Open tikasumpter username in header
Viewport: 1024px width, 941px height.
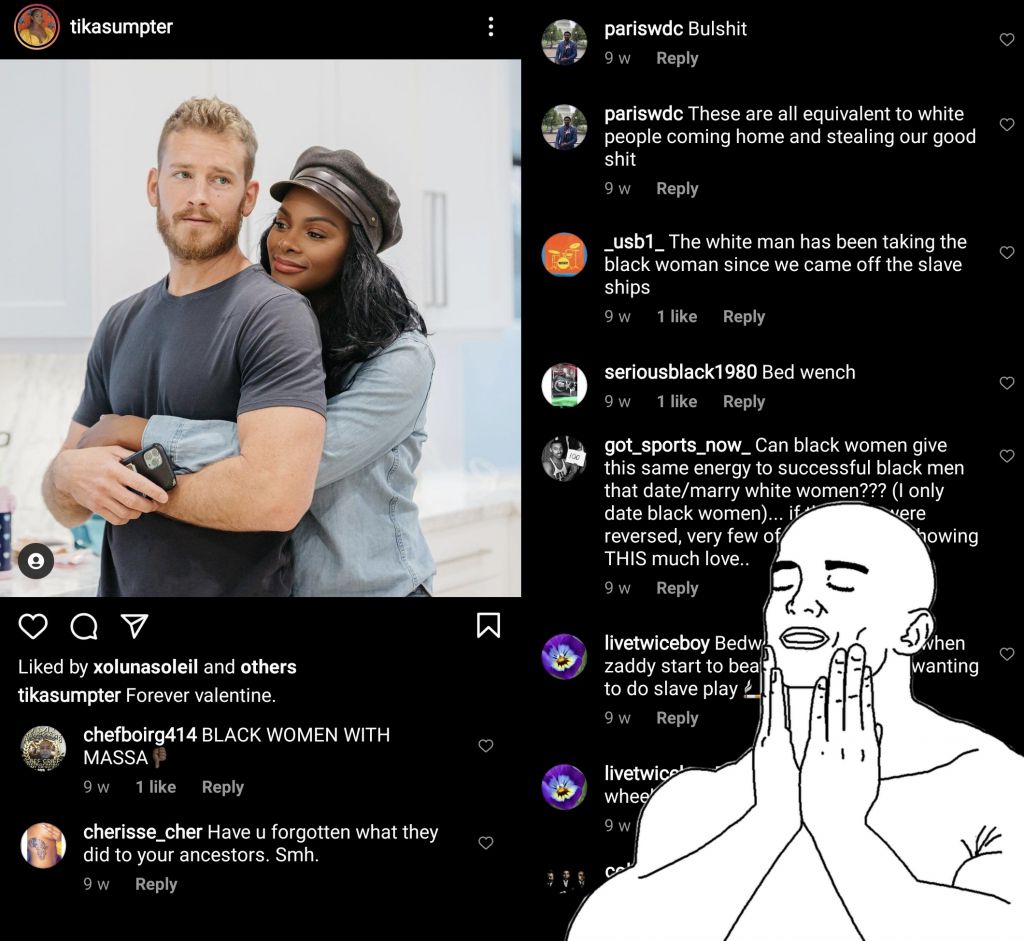(x=121, y=27)
